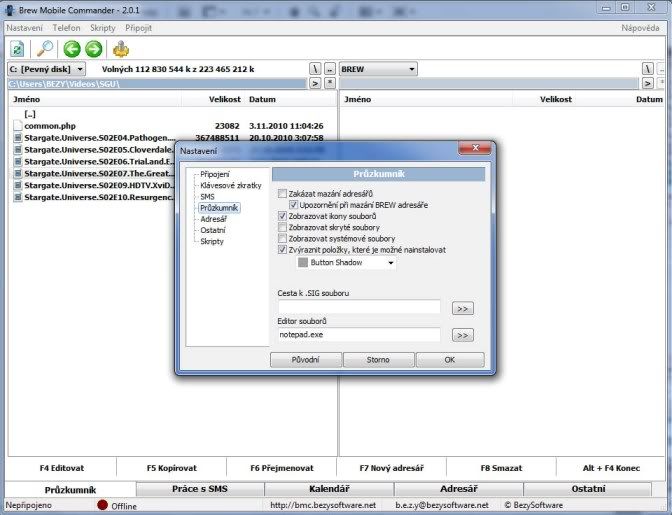The width and height of the screenshot is (672, 515).
Task: Click the video icon of Stargate.Universe.S02E05.Cloverdale
Action: tap(18, 150)
